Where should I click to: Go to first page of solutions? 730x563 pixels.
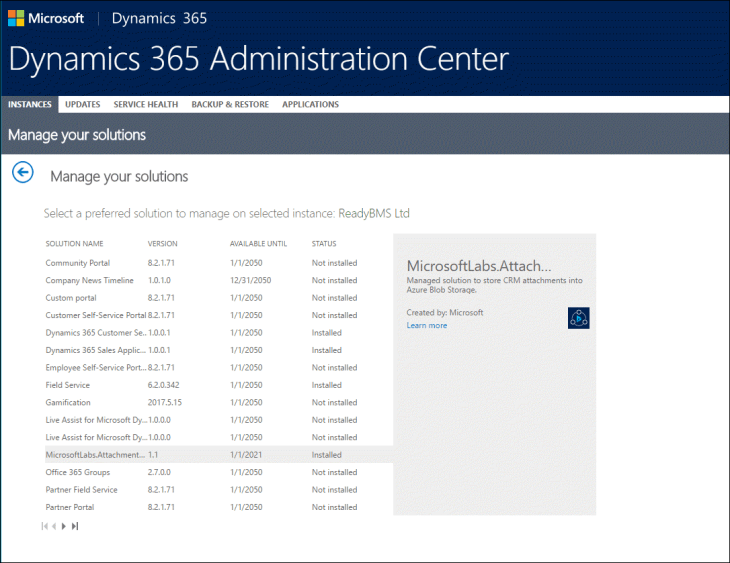[x=44, y=526]
